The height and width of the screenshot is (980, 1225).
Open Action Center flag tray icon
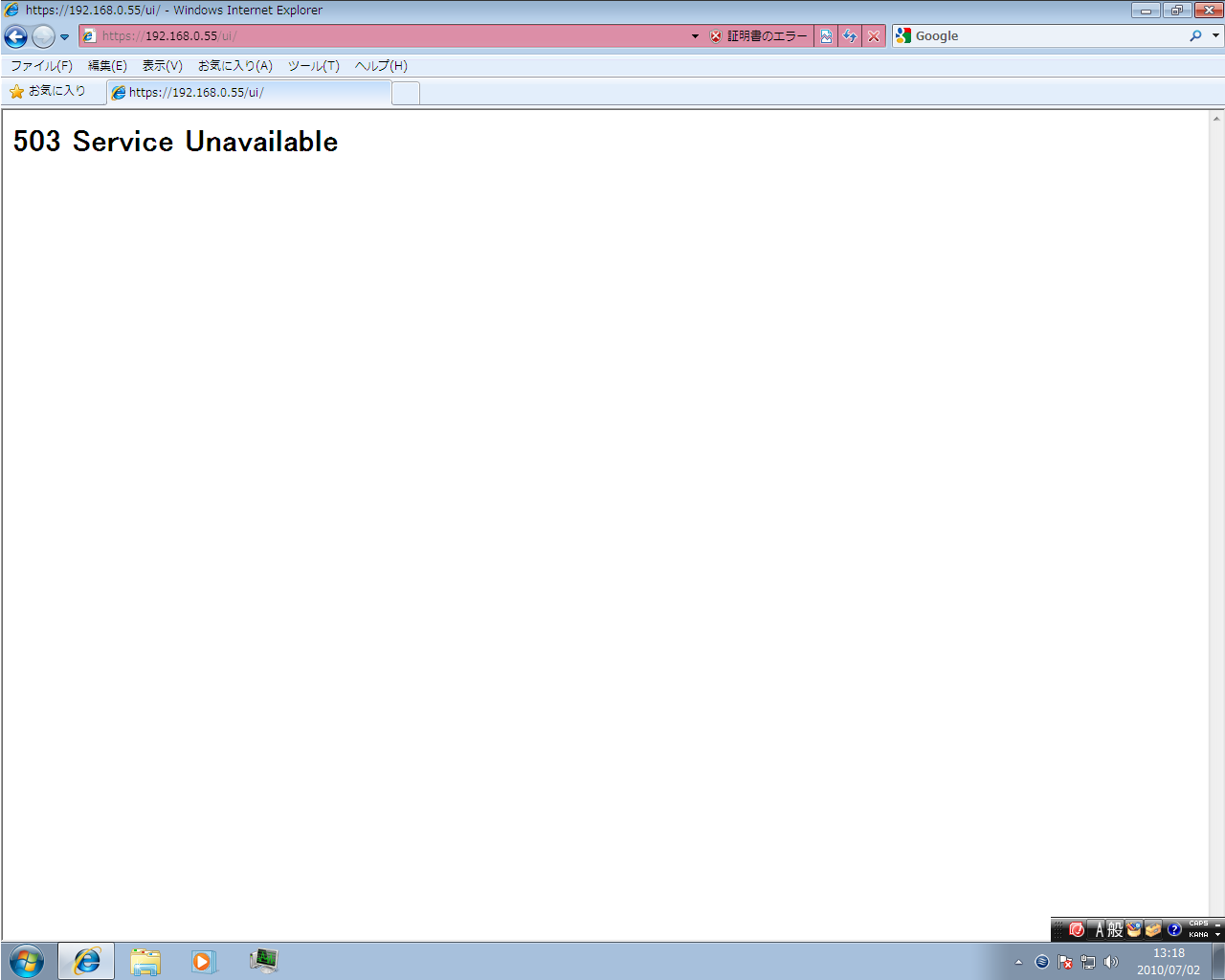(1065, 962)
